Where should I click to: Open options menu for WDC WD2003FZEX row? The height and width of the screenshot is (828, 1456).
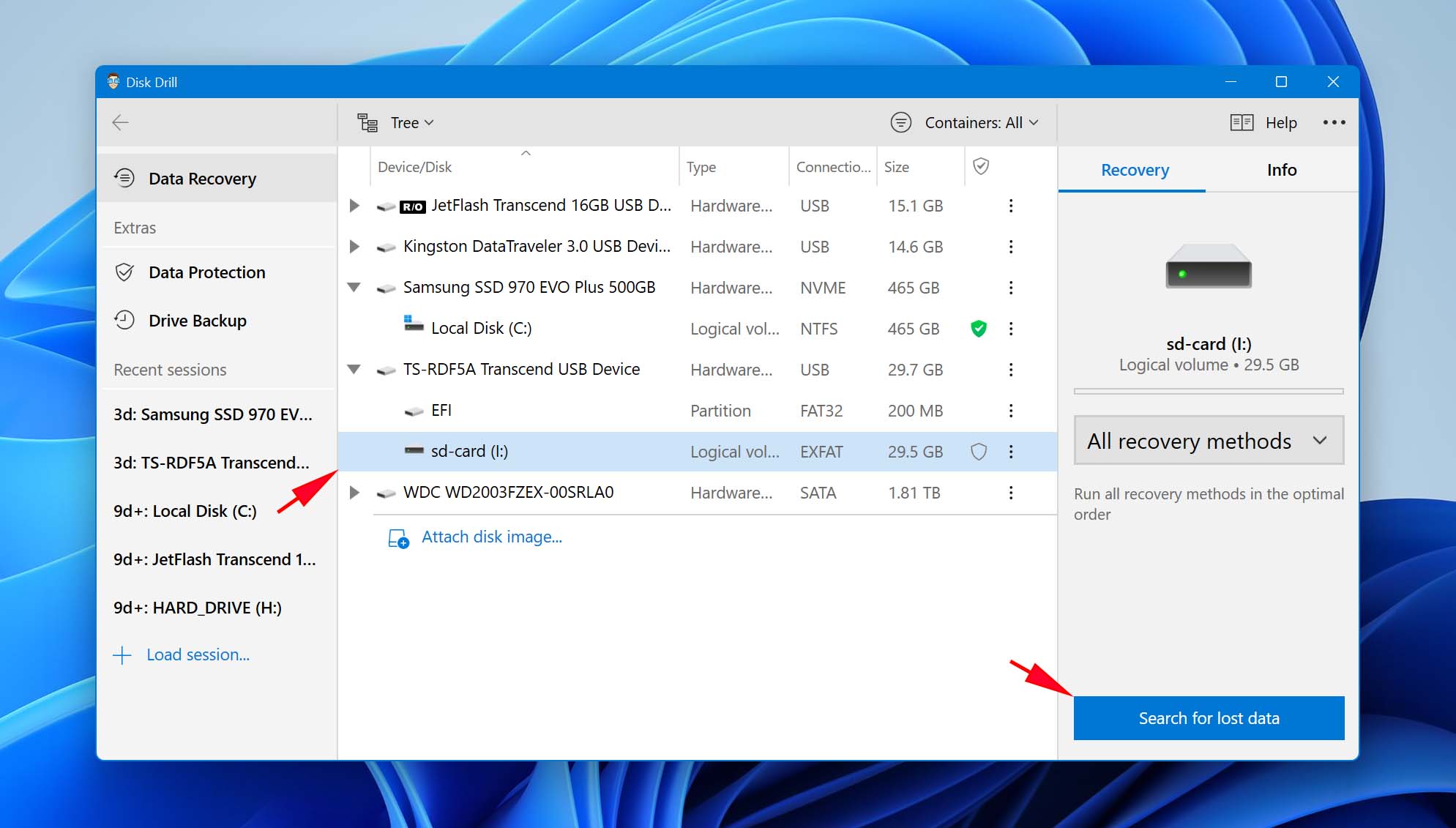pos(1011,493)
